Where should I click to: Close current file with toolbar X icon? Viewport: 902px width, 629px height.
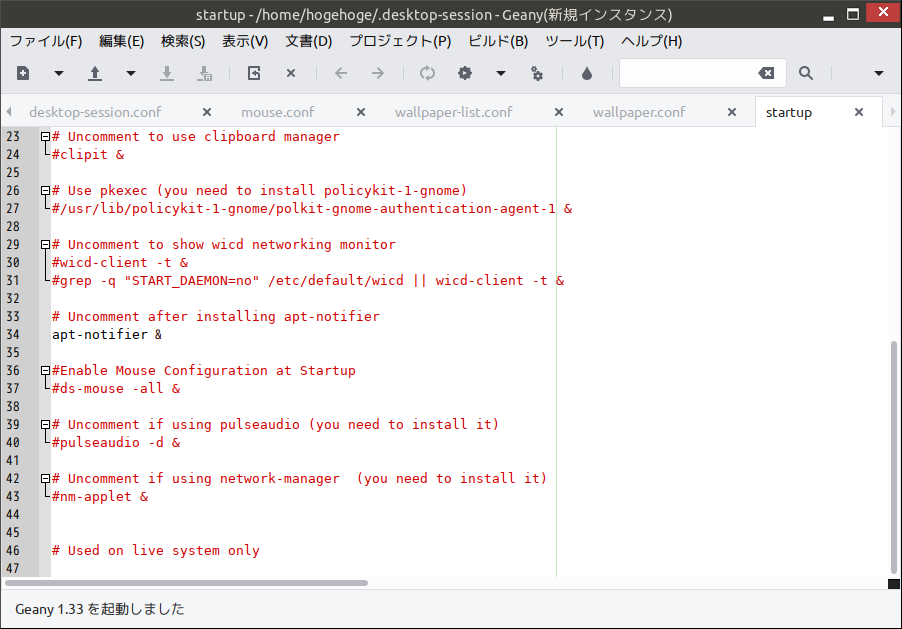(291, 73)
